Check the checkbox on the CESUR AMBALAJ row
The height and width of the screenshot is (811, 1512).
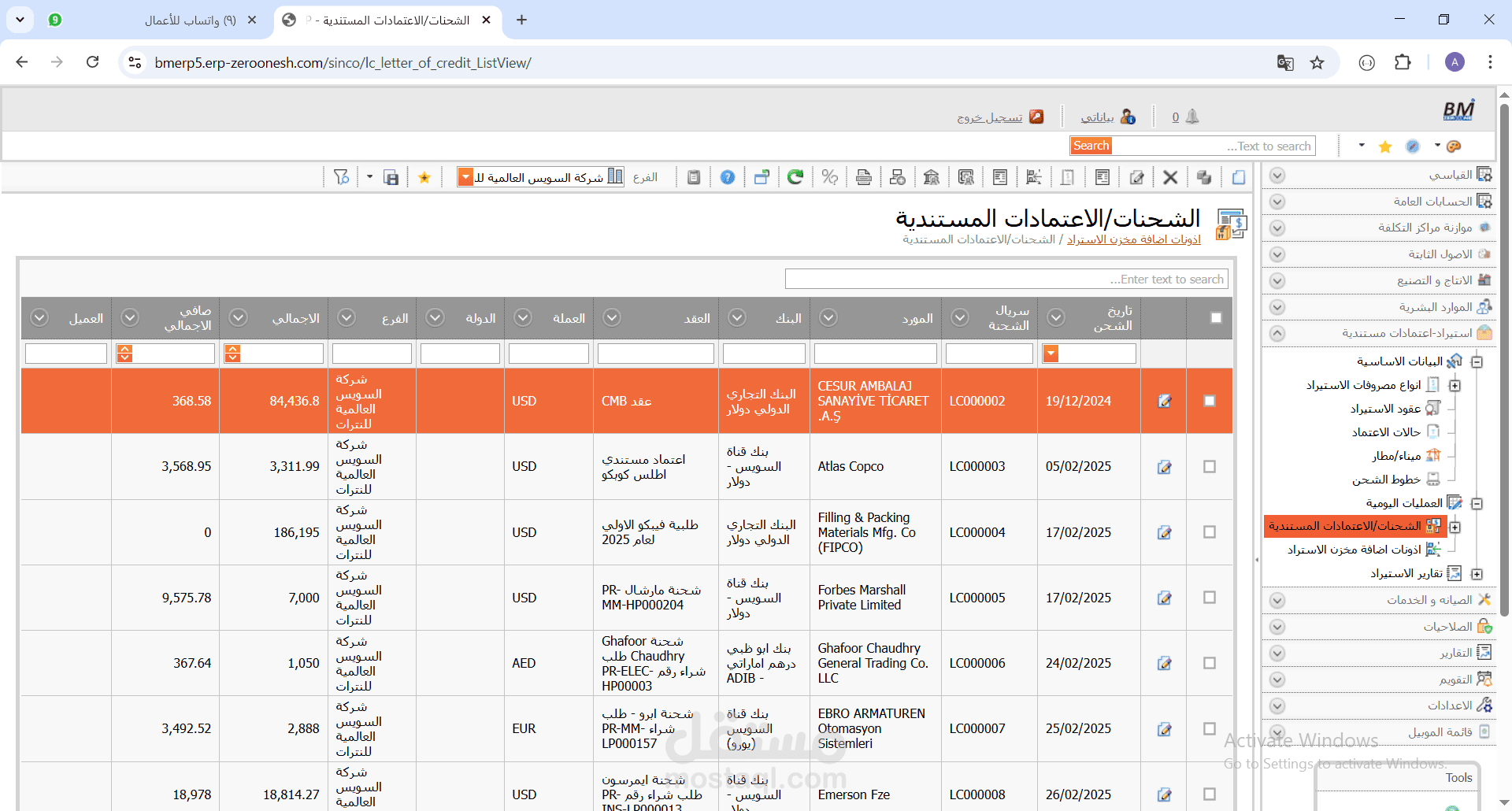(1210, 401)
